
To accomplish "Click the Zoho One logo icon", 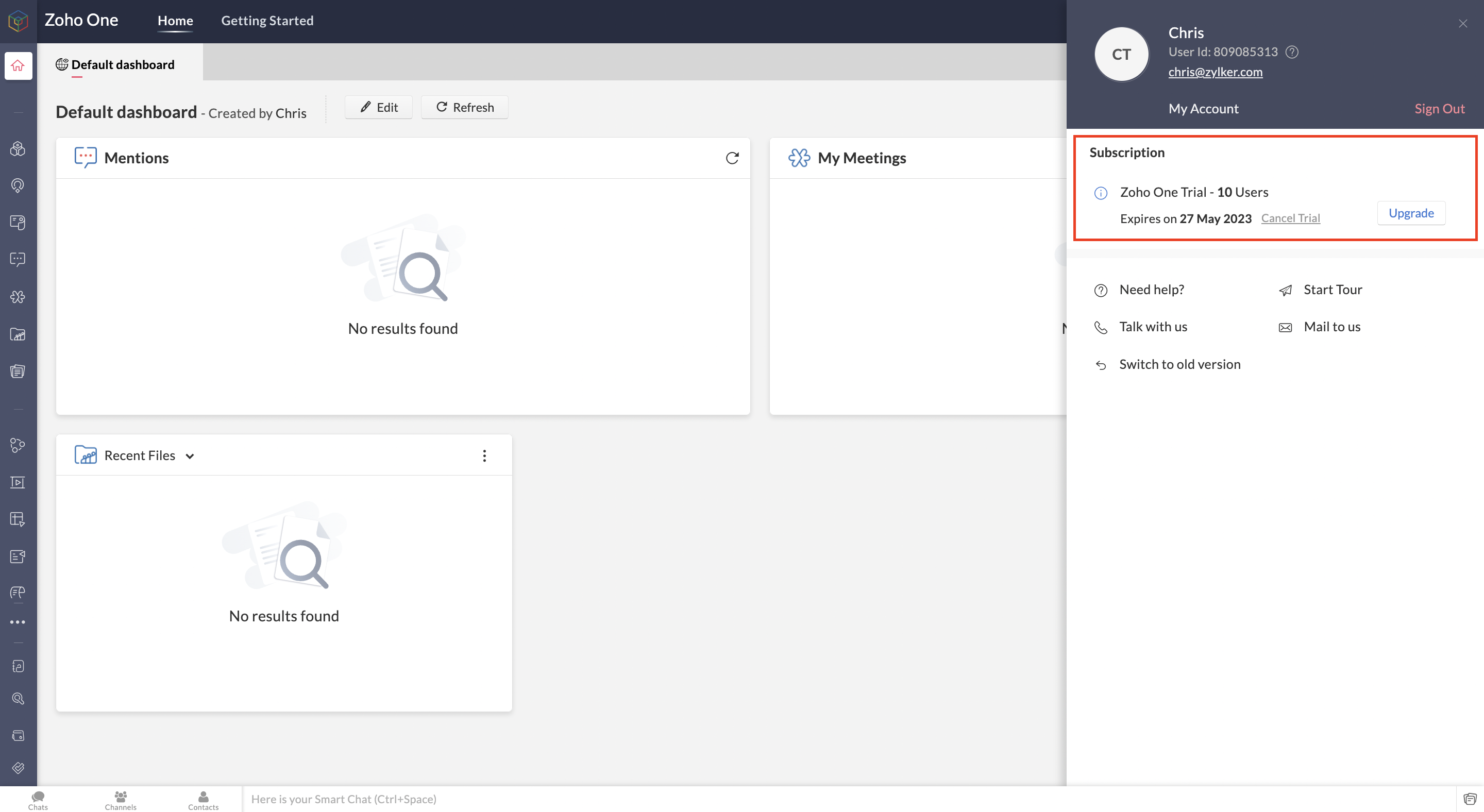I will (x=19, y=21).
